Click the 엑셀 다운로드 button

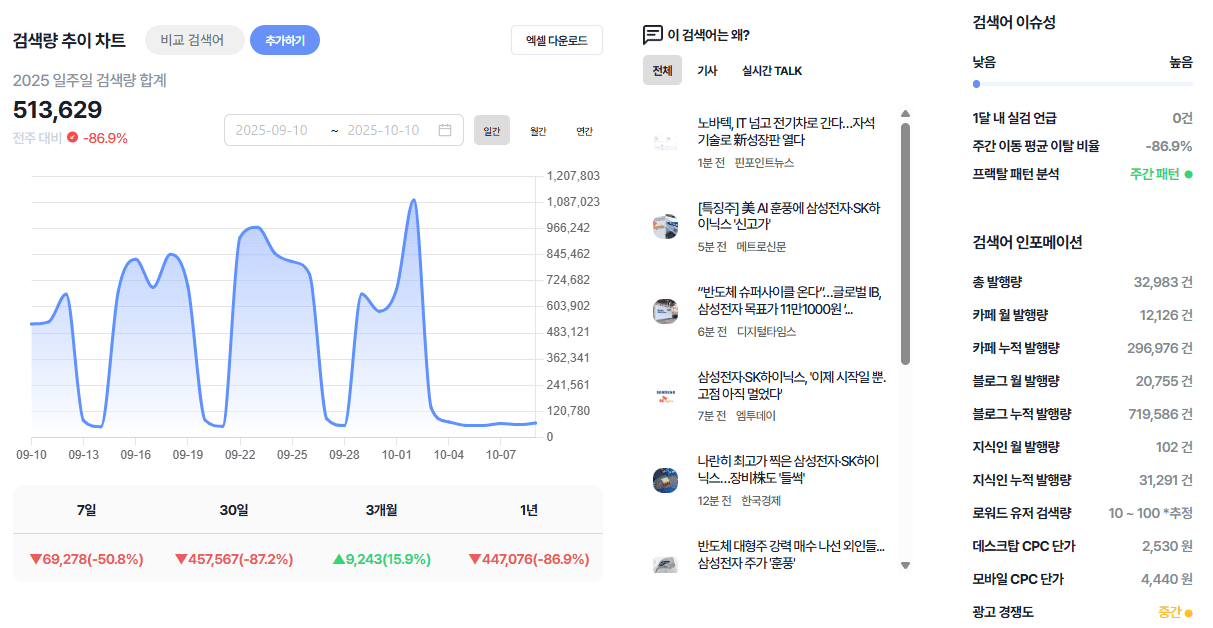557,41
